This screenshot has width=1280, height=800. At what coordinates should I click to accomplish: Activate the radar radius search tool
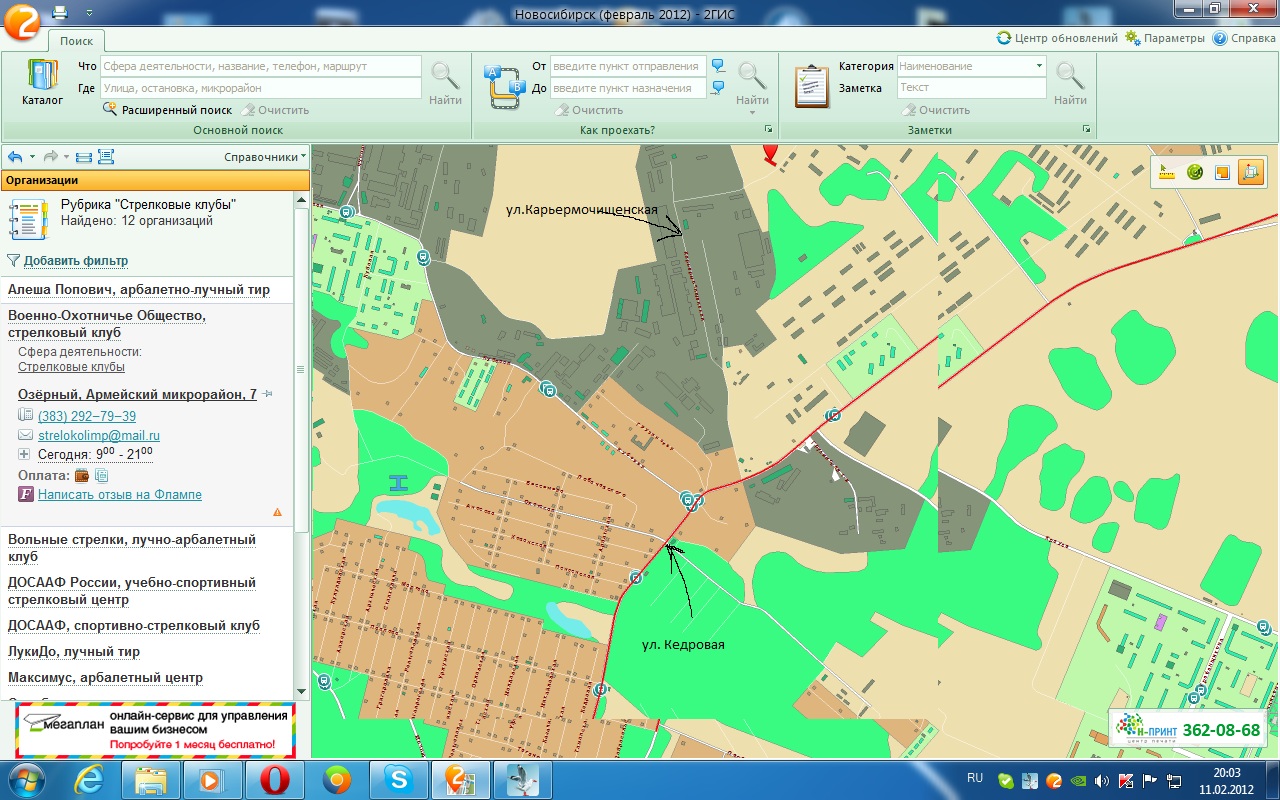click(1194, 172)
